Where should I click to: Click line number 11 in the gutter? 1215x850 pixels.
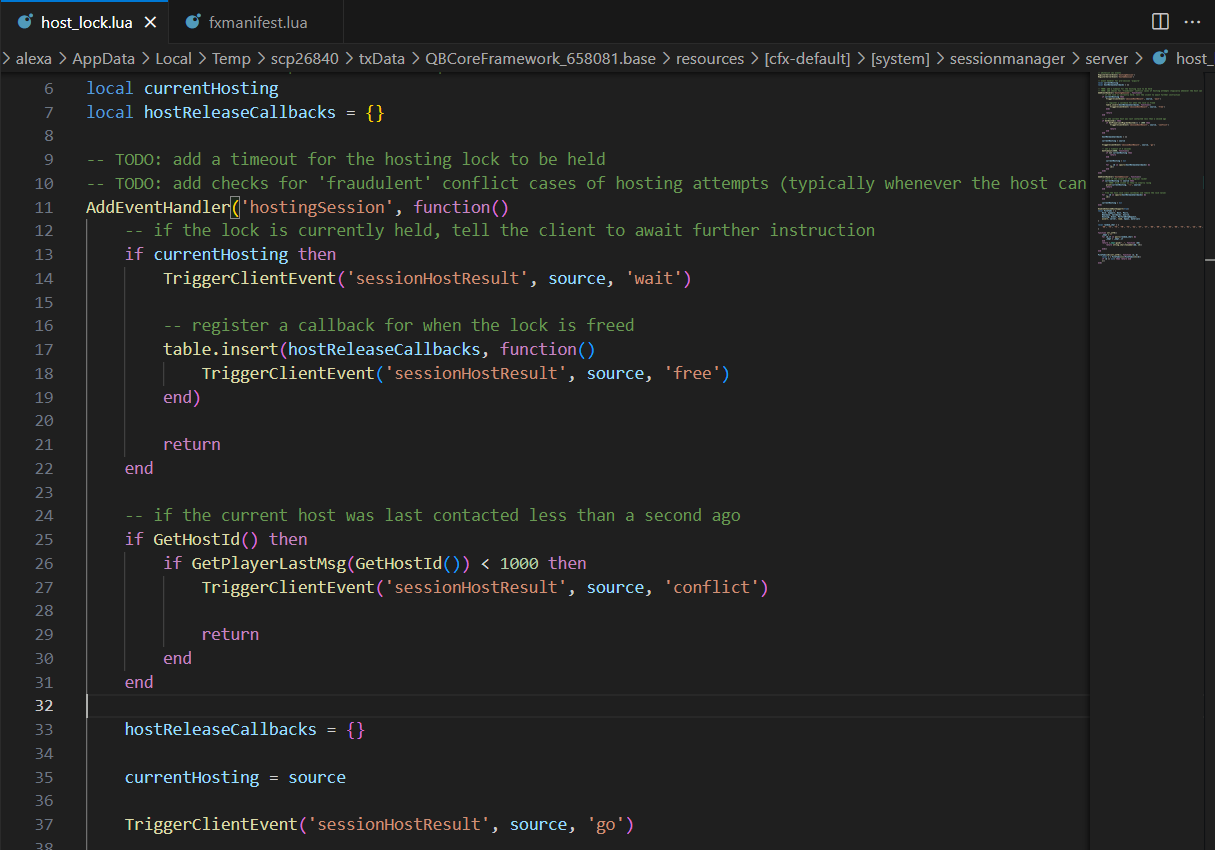(42, 207)
